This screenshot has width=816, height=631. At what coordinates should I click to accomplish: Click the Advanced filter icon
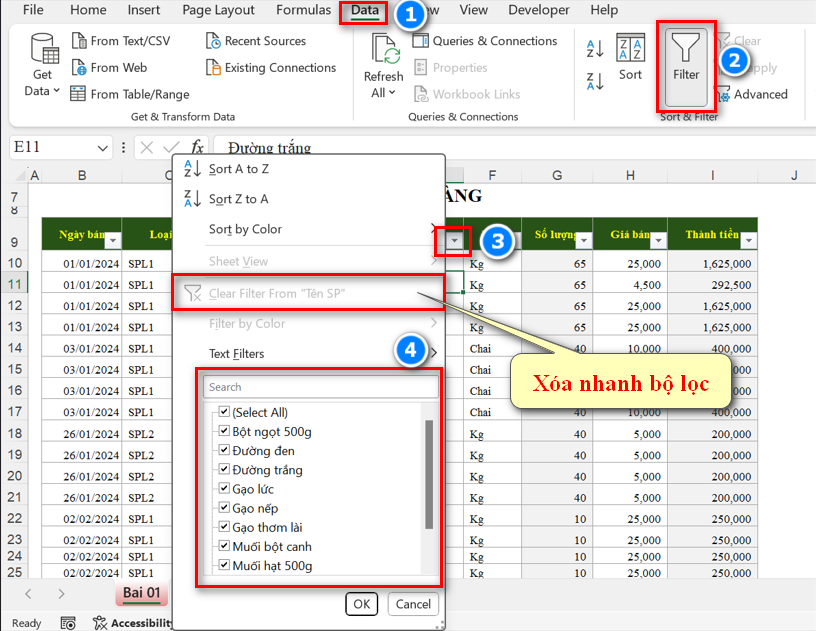[724, 94]
